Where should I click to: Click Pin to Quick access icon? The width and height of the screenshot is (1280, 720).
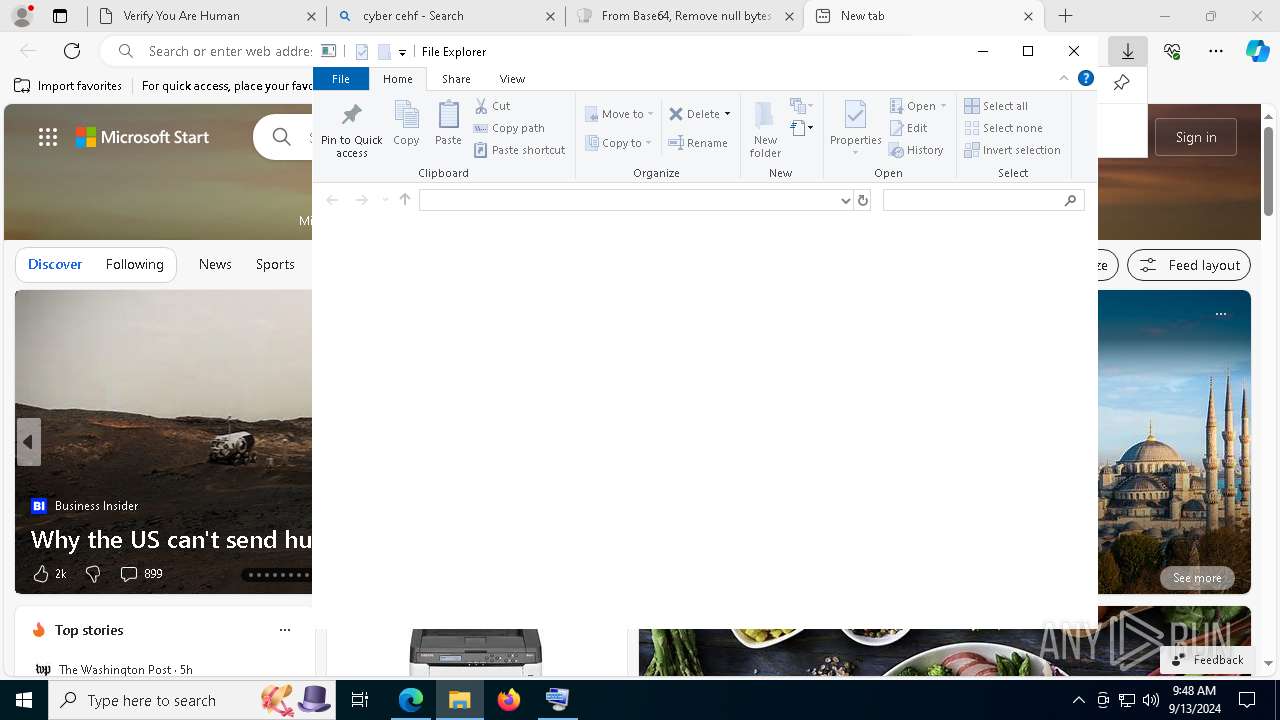click(x=351, y=128)
